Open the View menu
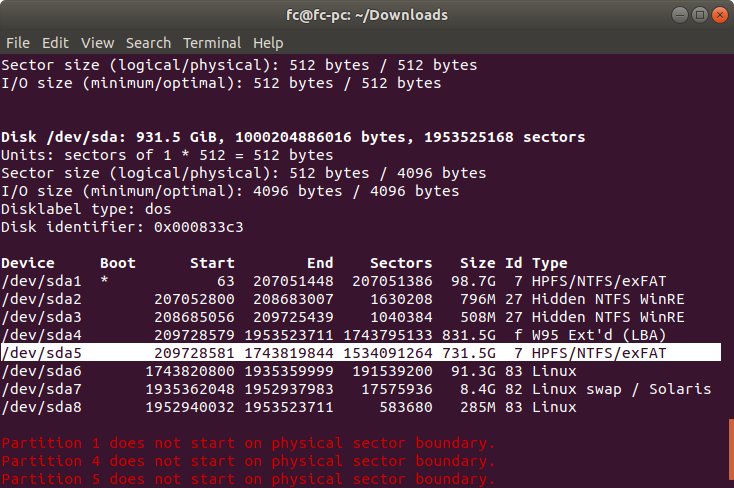 coord(97,43)
